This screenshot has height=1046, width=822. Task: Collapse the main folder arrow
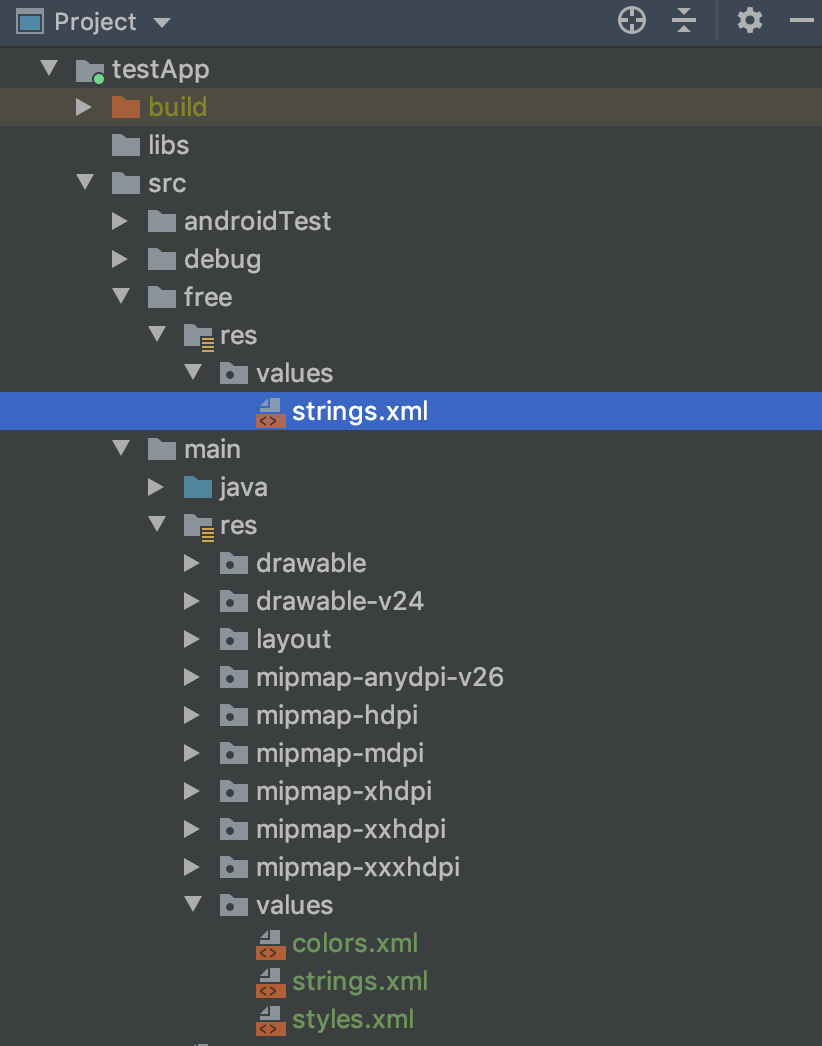click(x=121, y=448)
